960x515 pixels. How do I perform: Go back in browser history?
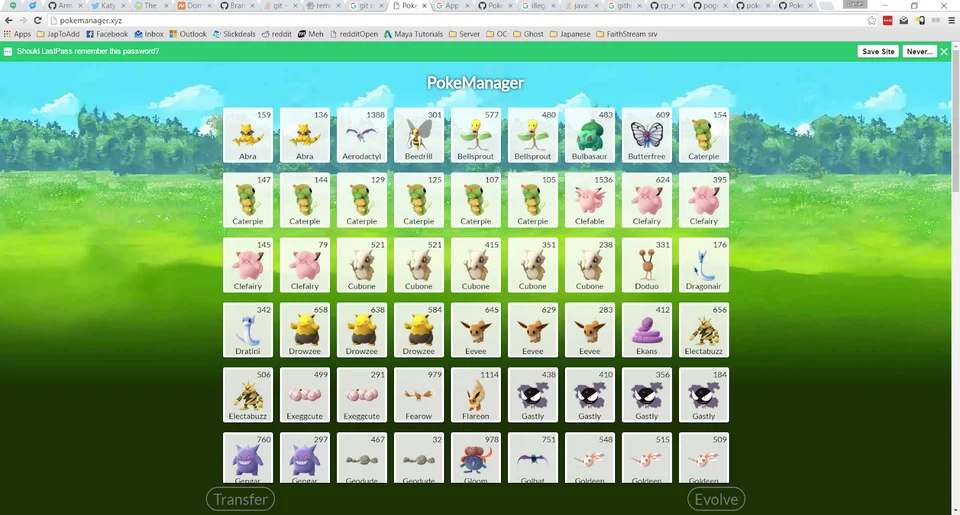9,20
